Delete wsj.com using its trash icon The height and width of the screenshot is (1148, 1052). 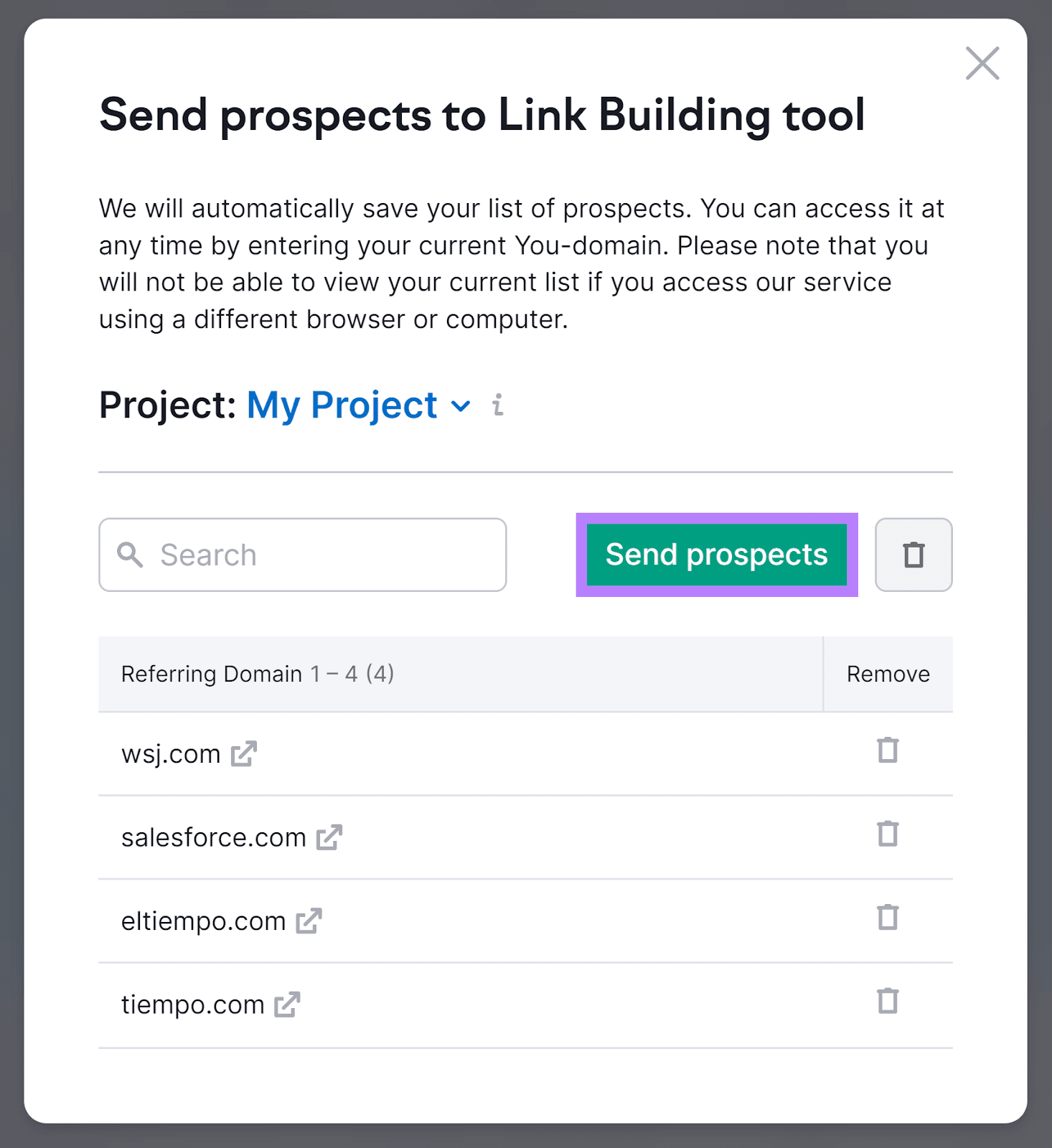888,751
